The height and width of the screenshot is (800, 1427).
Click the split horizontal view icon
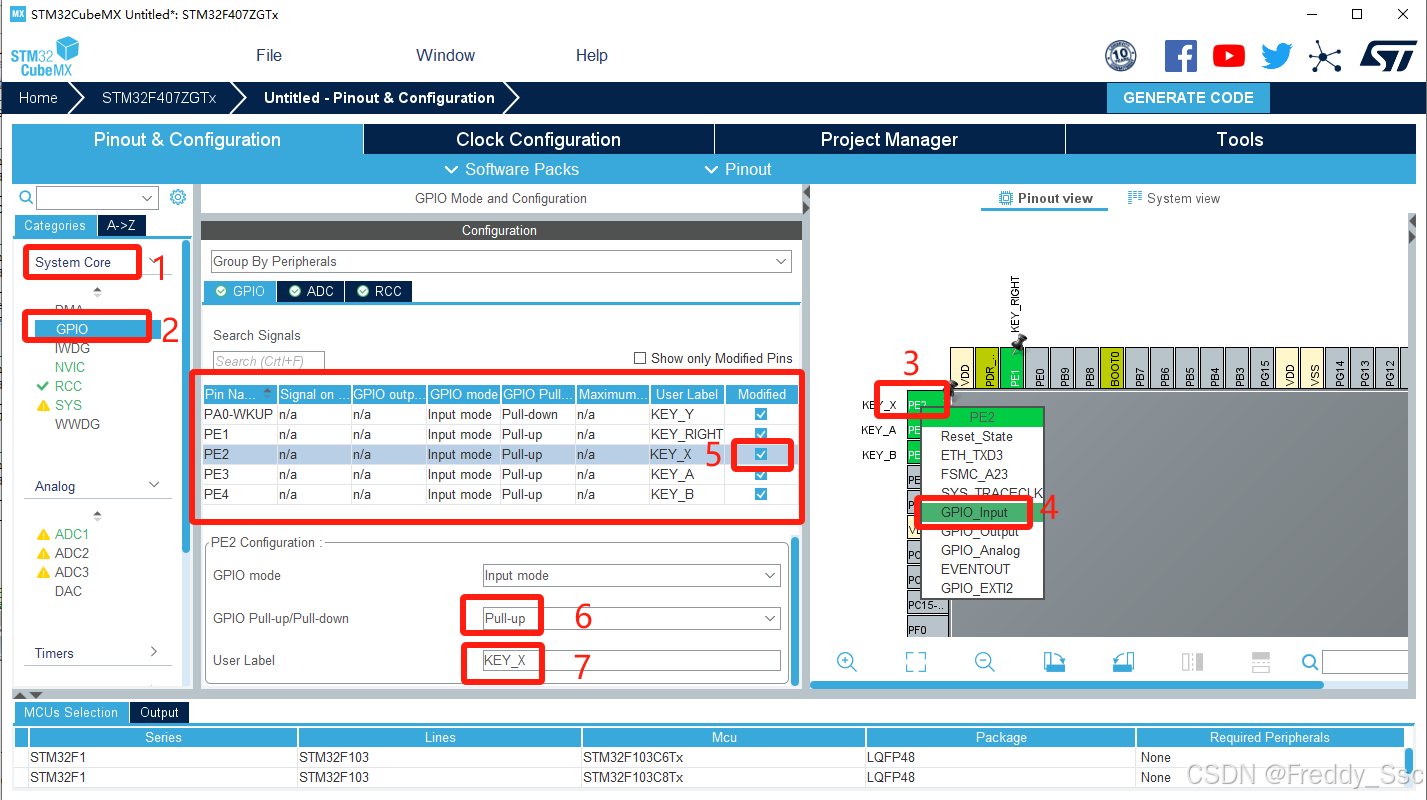(x=1261, y=662)
